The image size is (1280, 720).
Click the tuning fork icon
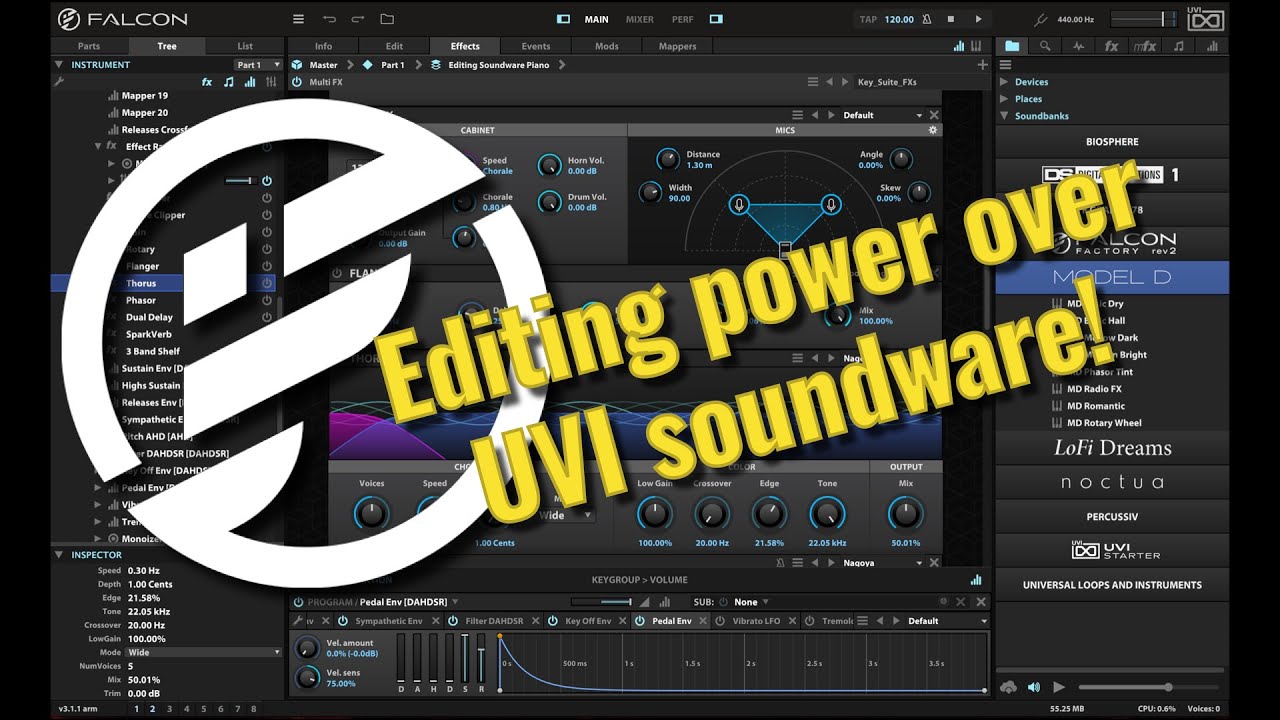1041,19
